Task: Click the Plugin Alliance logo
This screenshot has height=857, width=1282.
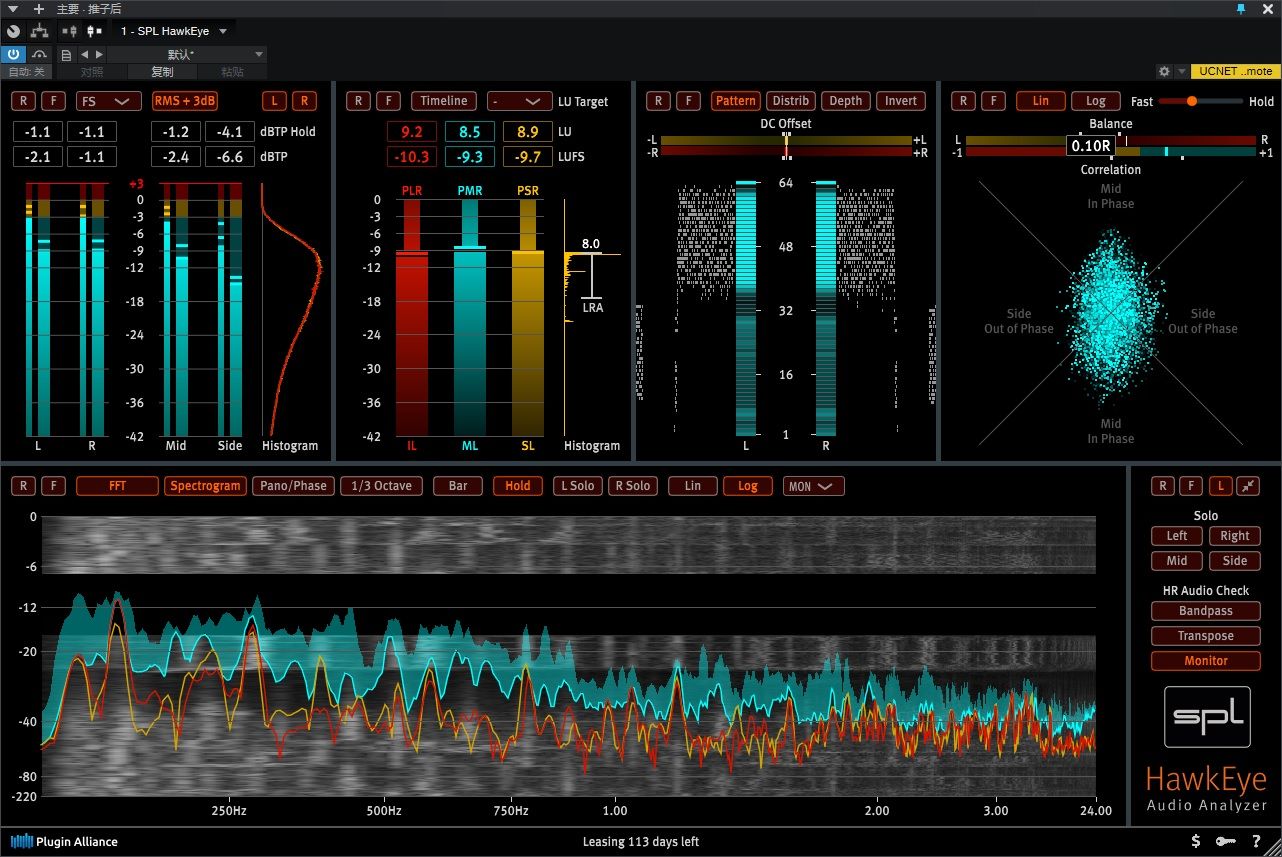Action: coord(64,842)
